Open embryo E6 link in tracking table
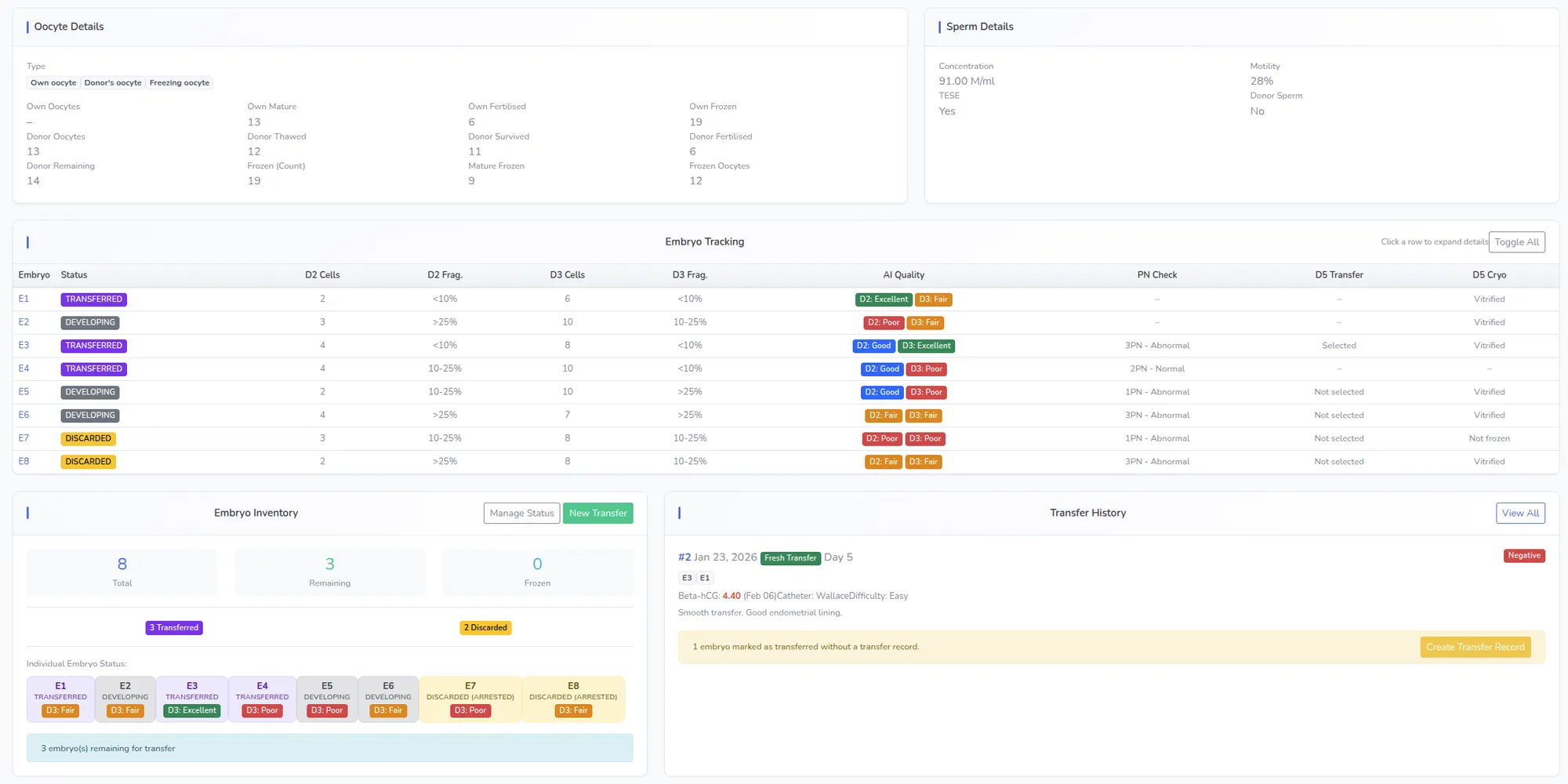This screenshot has height=784, width=1568. click(x=24, y=416)
